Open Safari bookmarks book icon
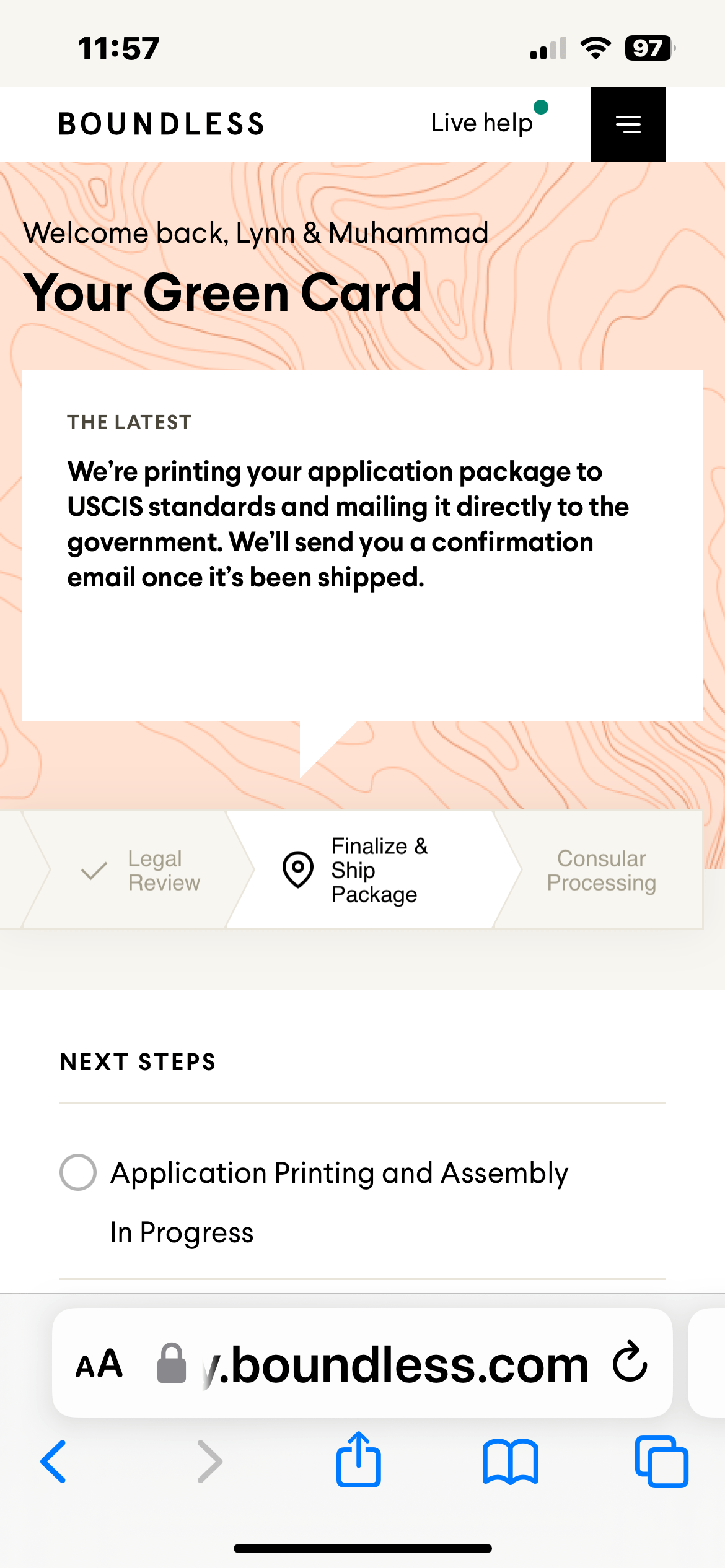Image resolution: width=725 pixels, height=1568 pixels. pyautogui.click(x=510, y=1461)
